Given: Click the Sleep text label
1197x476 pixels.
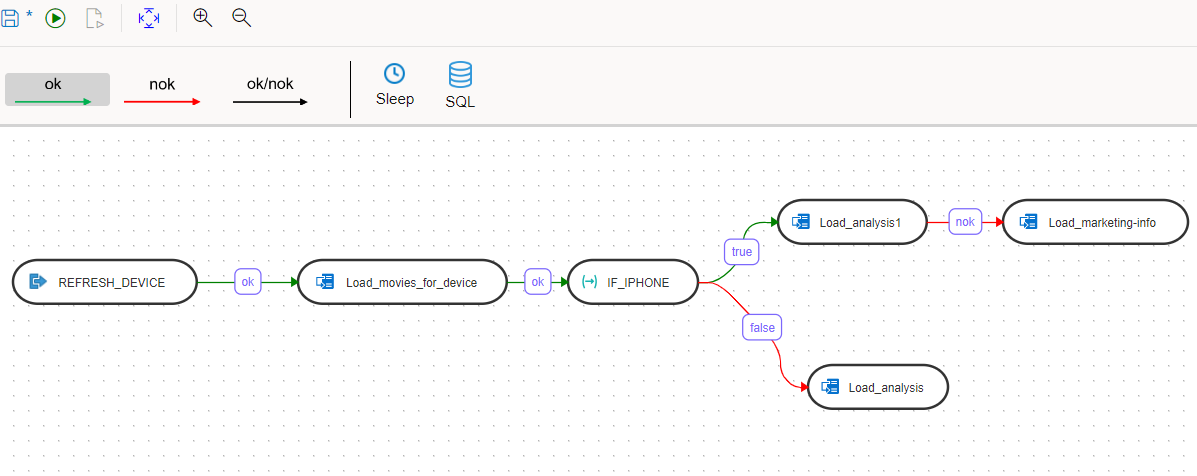Looking at the screenshot, I should pyautogui.click(x=395, y=99).
